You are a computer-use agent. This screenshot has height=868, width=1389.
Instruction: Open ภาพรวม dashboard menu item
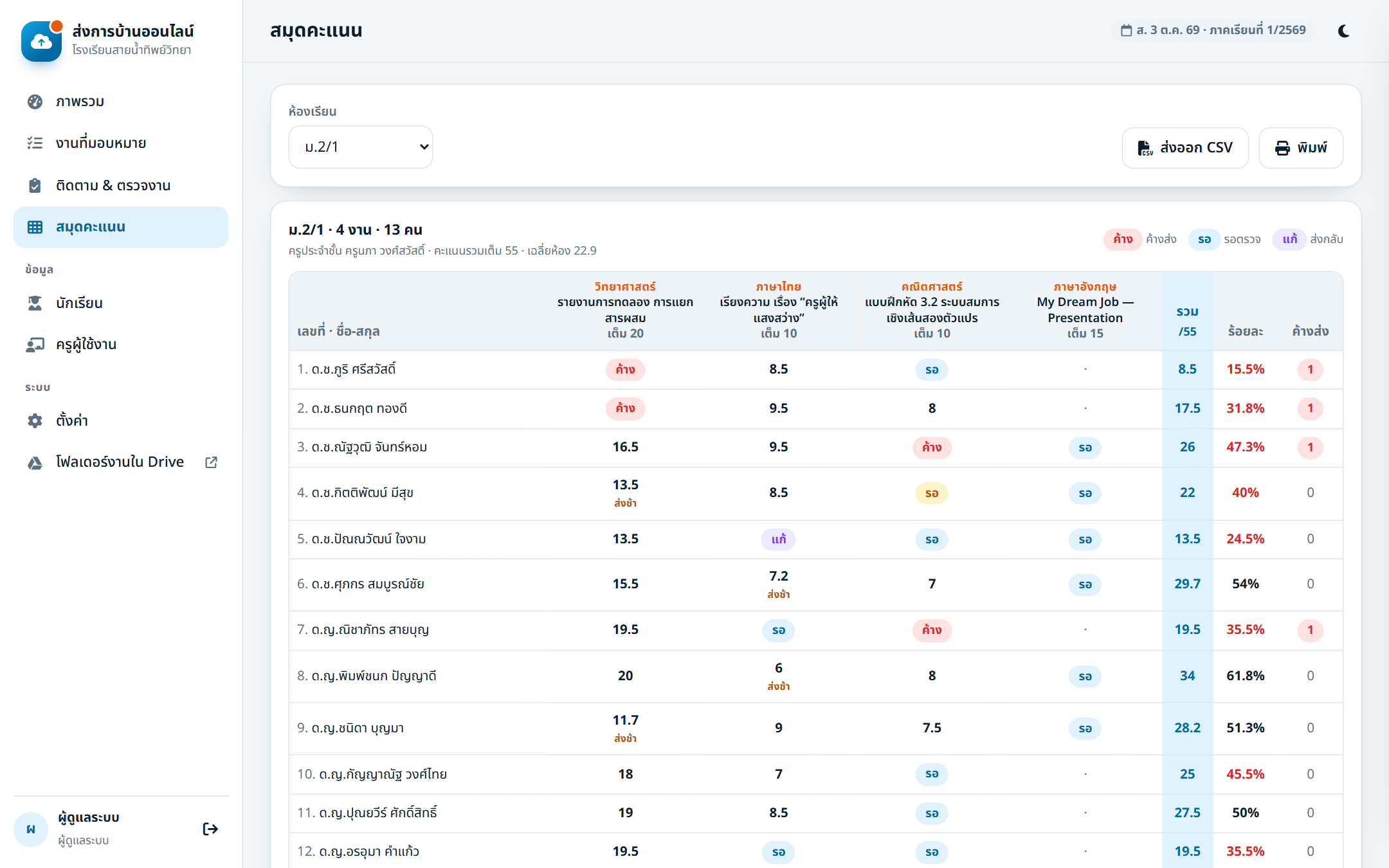(121, 102)
